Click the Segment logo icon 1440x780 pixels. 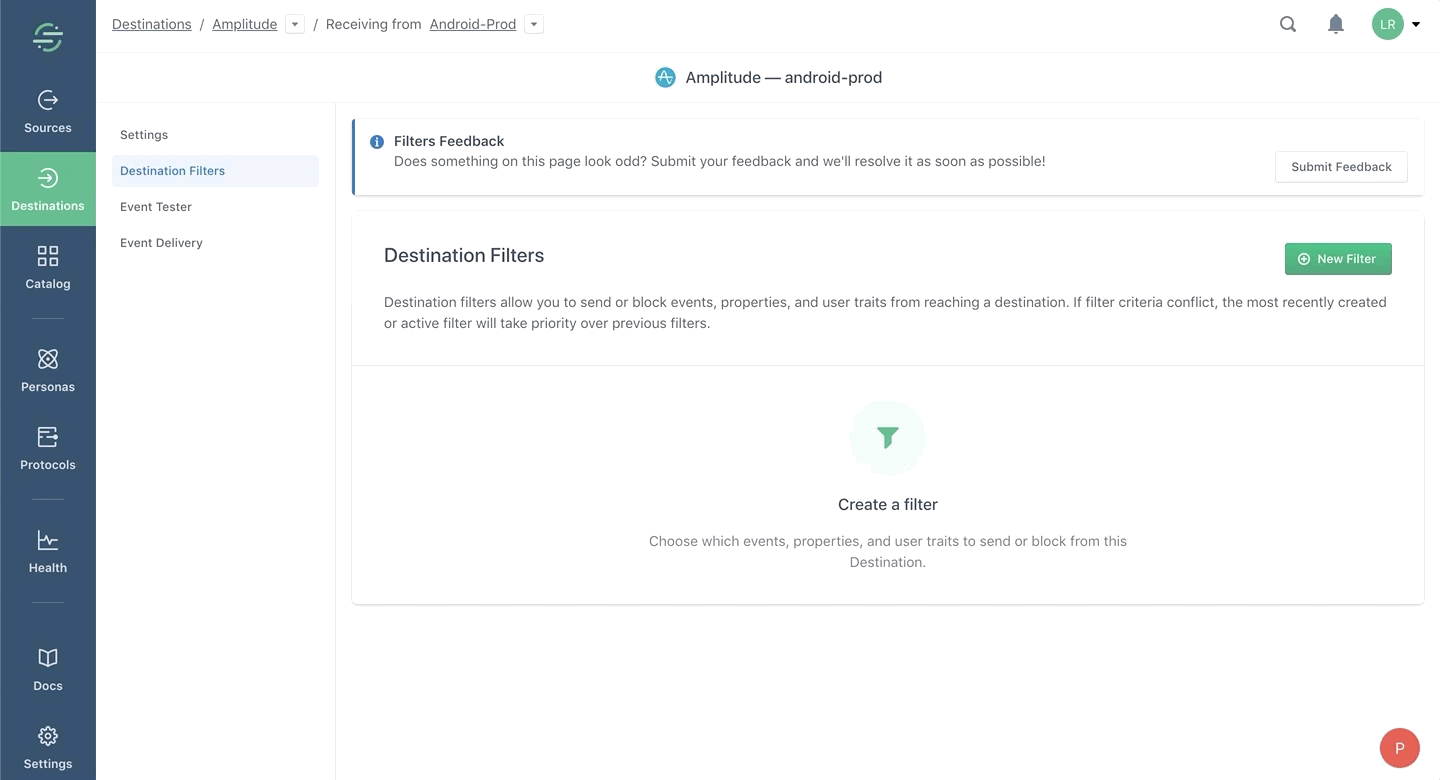pyautogui.click(x=48, y=37)
